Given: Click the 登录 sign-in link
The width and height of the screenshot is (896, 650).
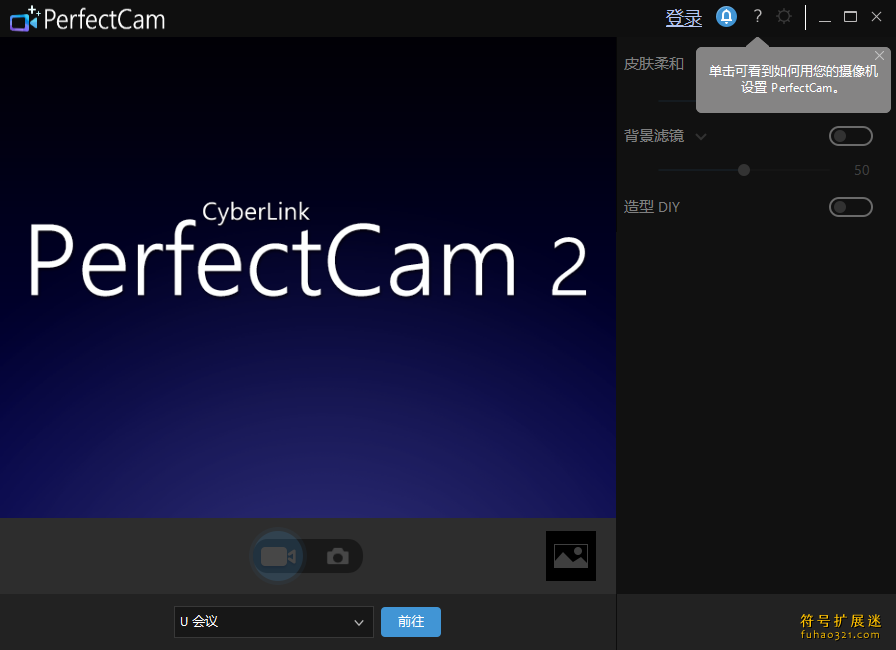Looking at the screenshot, I should [683, 18].
